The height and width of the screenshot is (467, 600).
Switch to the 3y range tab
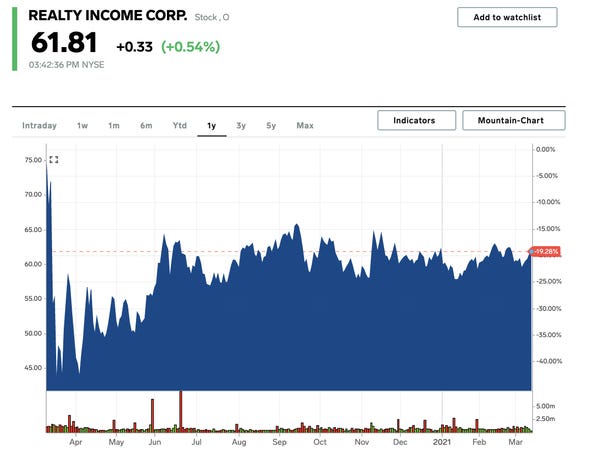click(241, 126)
